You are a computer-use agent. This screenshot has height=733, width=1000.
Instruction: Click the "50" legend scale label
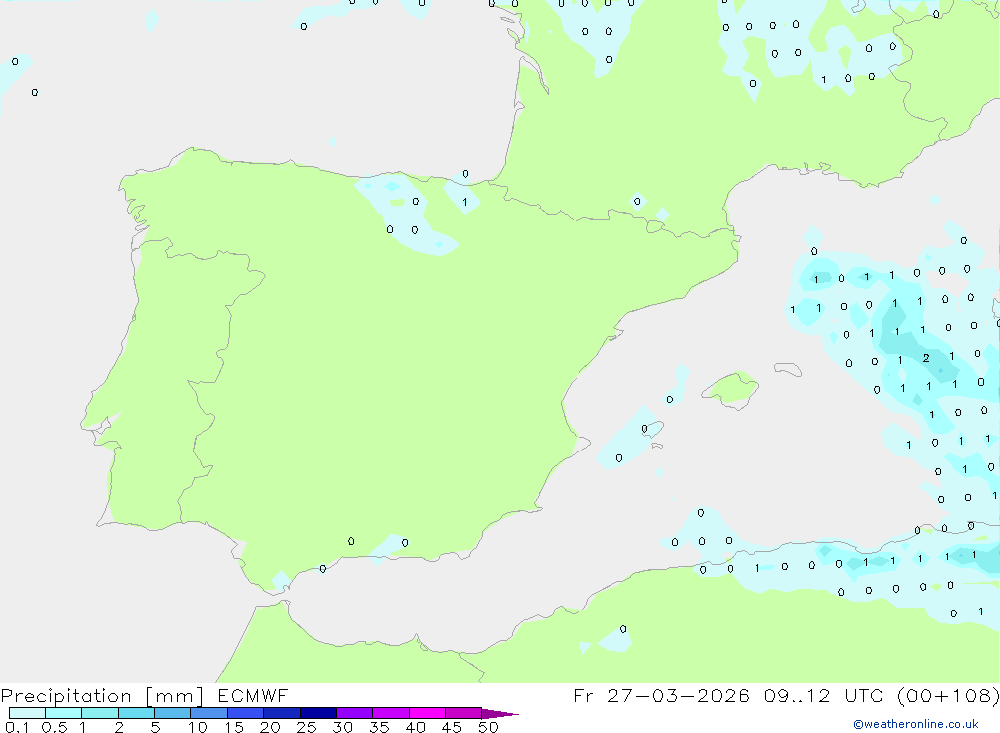pyautogui.click(x=488, y=727)
